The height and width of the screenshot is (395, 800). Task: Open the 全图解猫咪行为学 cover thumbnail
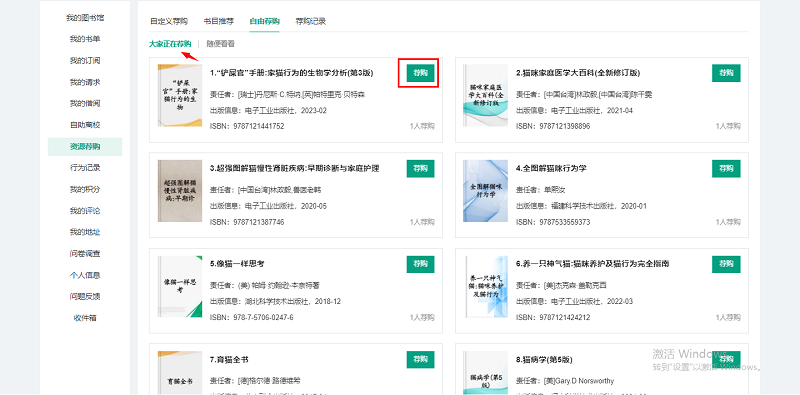tap(485, 191)
